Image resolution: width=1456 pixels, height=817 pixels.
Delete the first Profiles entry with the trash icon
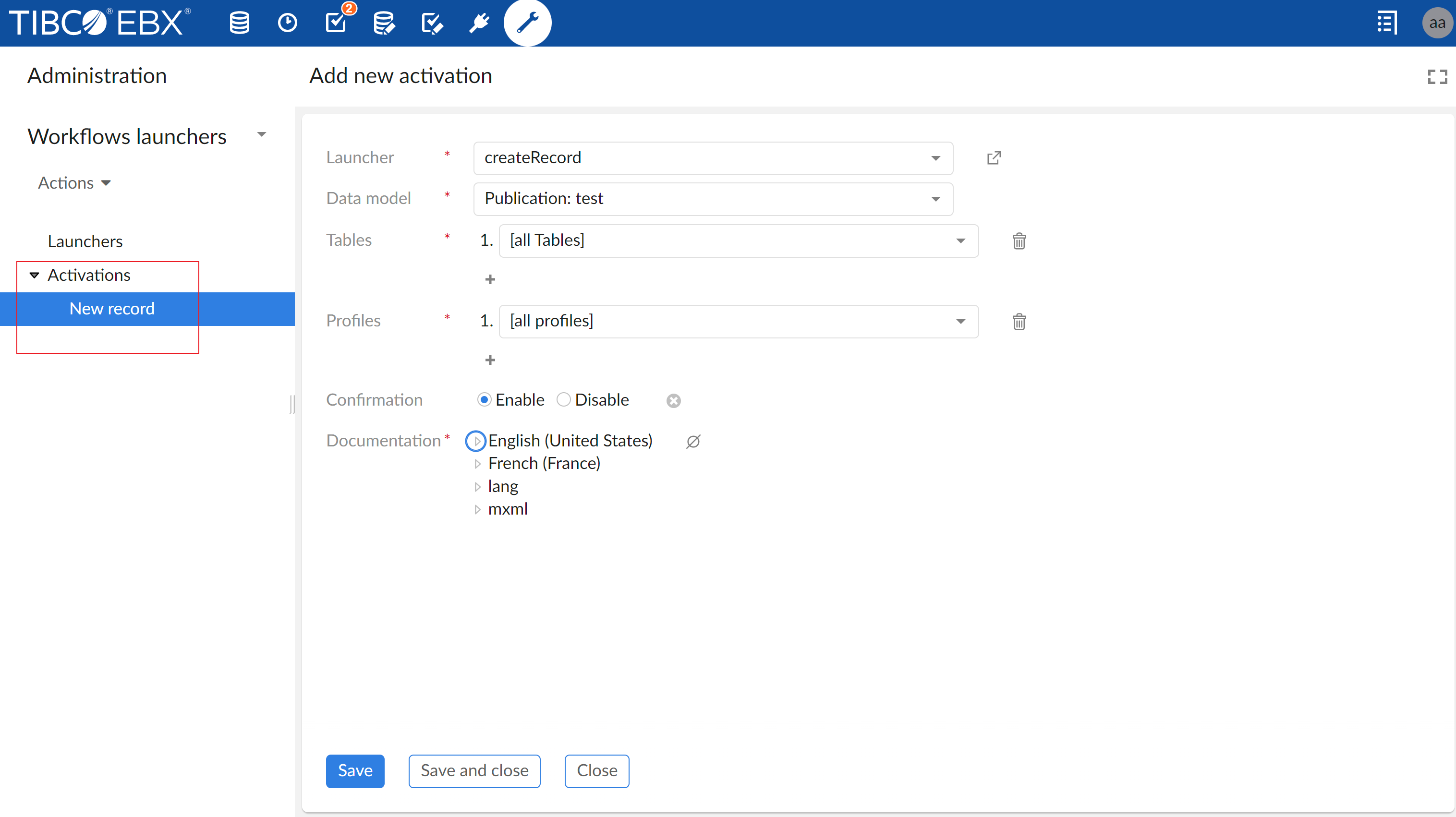[1019, 322]
